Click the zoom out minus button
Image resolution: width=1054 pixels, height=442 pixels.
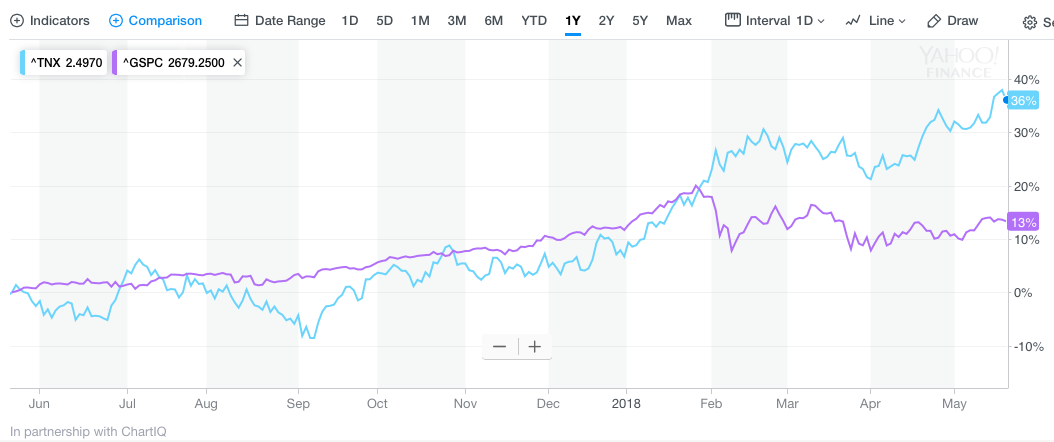499,347
